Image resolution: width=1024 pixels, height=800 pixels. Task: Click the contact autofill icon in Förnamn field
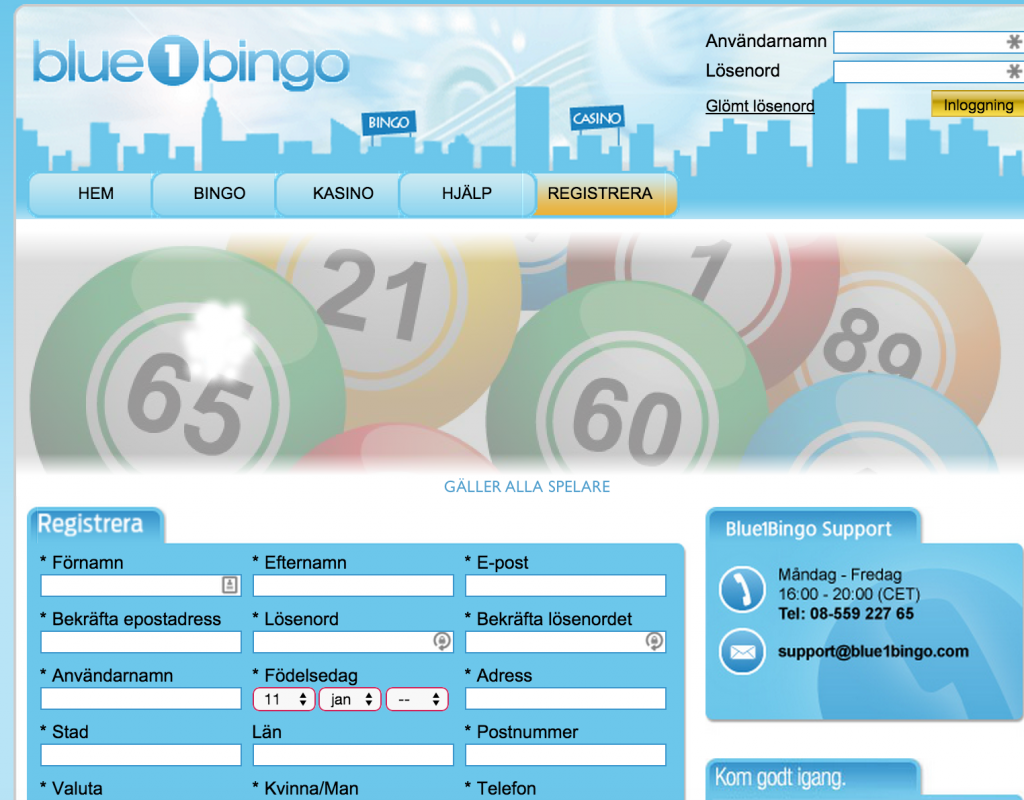tap(229, 585)
